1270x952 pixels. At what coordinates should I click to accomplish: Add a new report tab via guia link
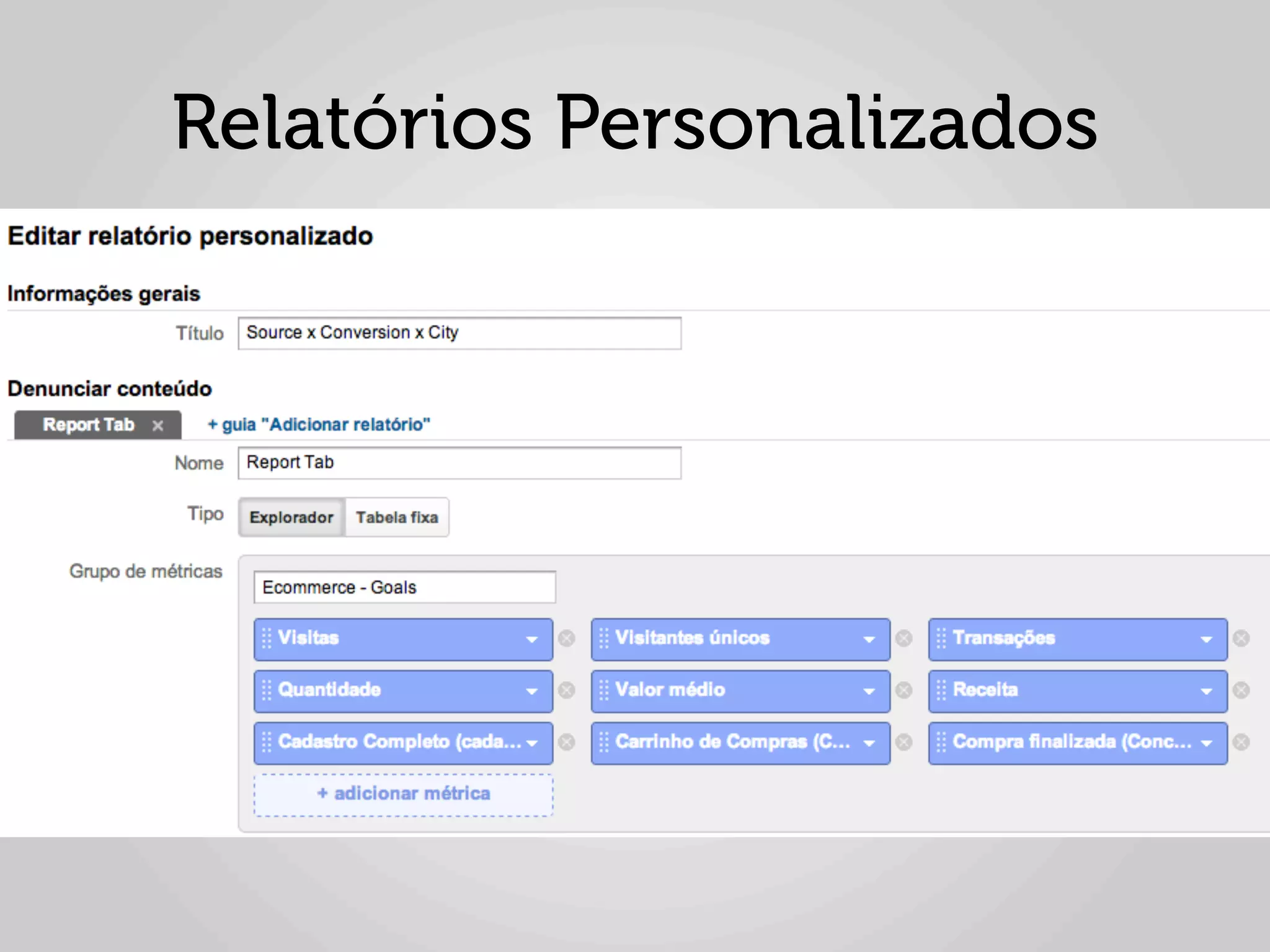tap(319, 425)
